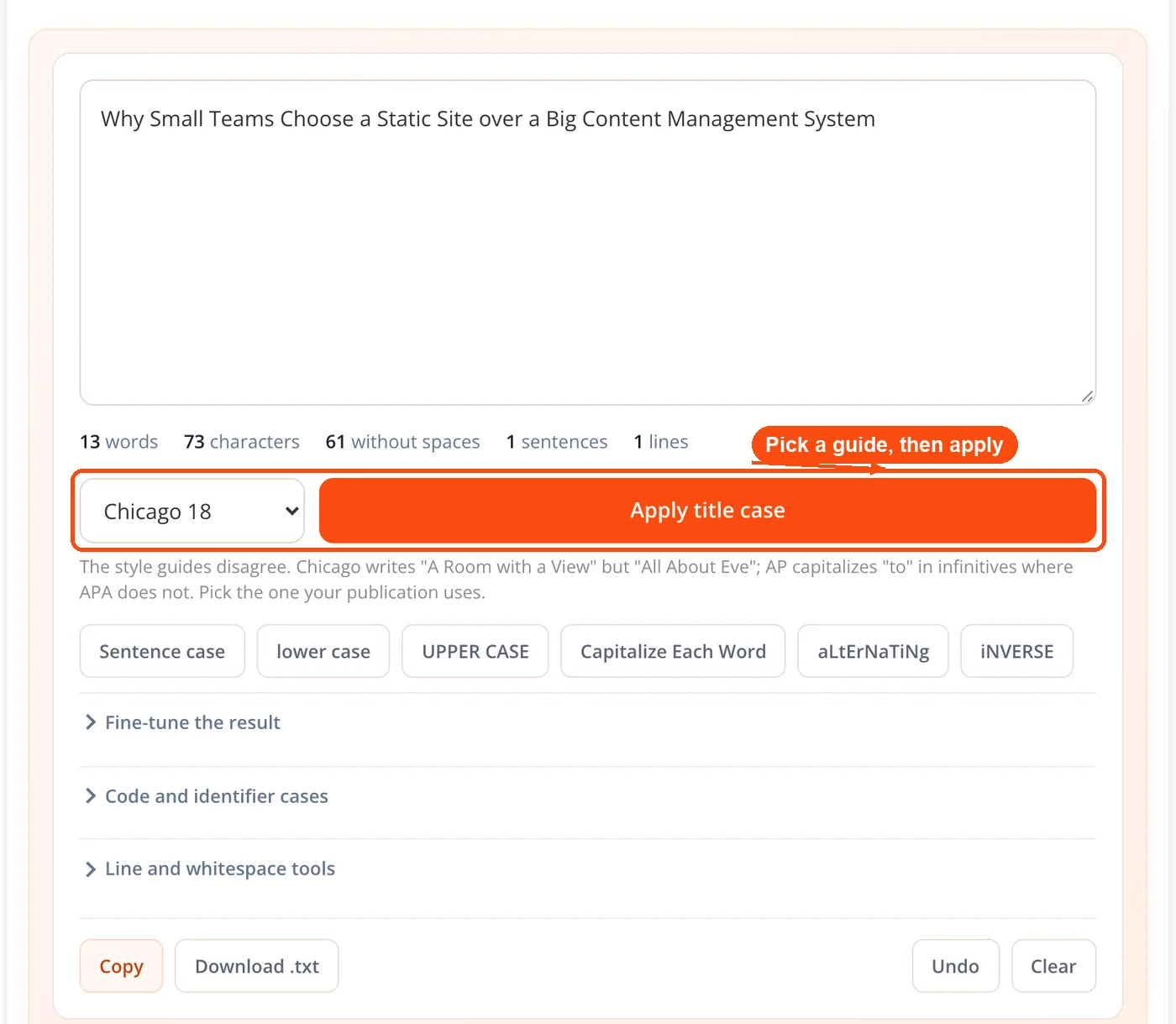
Task: Click the '1 sentences' counter
Action: coord(557,442)
